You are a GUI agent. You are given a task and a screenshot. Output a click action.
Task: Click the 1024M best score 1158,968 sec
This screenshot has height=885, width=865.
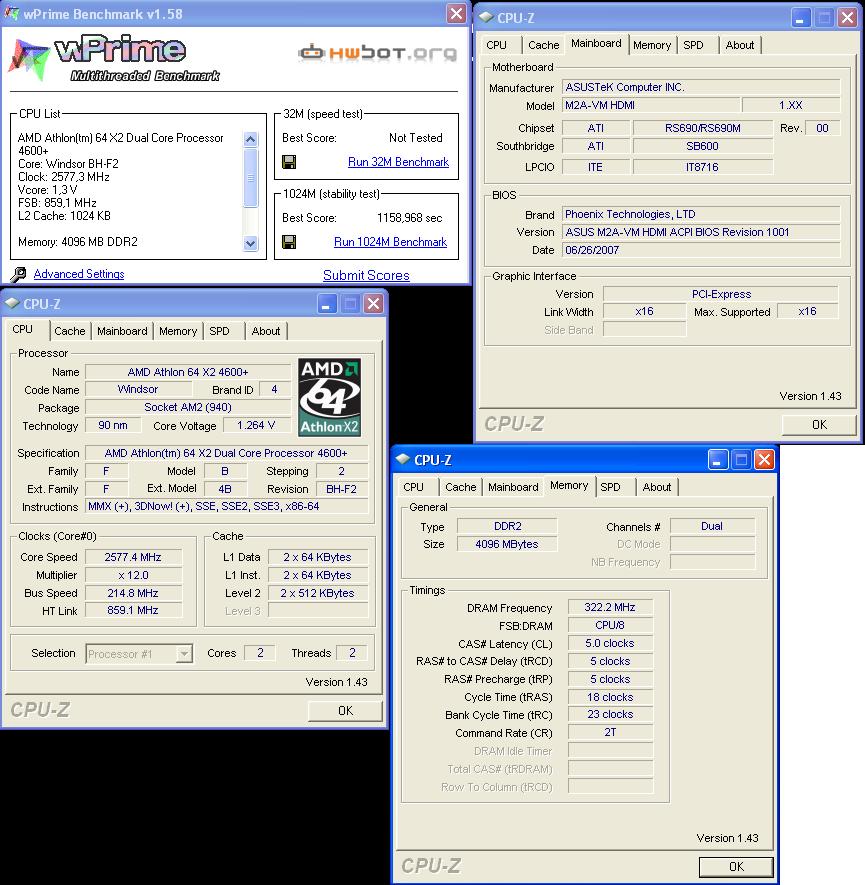[x=410, y=218]
